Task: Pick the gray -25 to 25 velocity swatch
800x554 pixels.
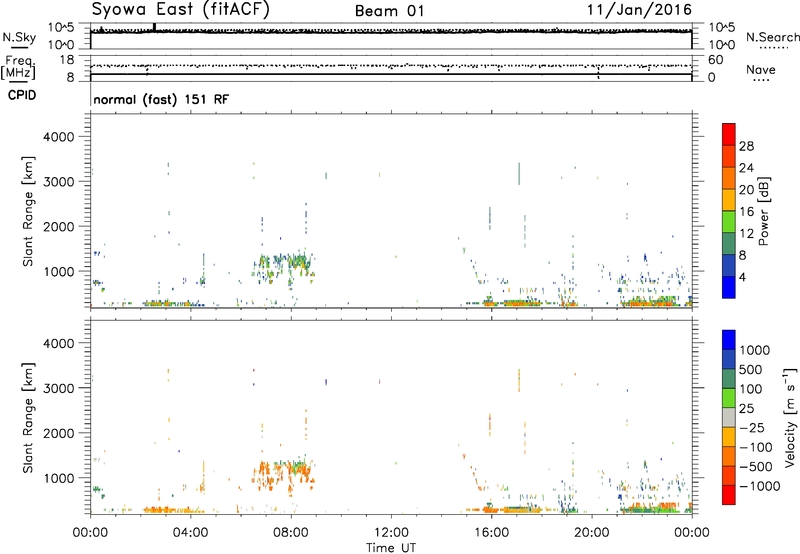Action: pyautogui.click(x=729, y=417)
